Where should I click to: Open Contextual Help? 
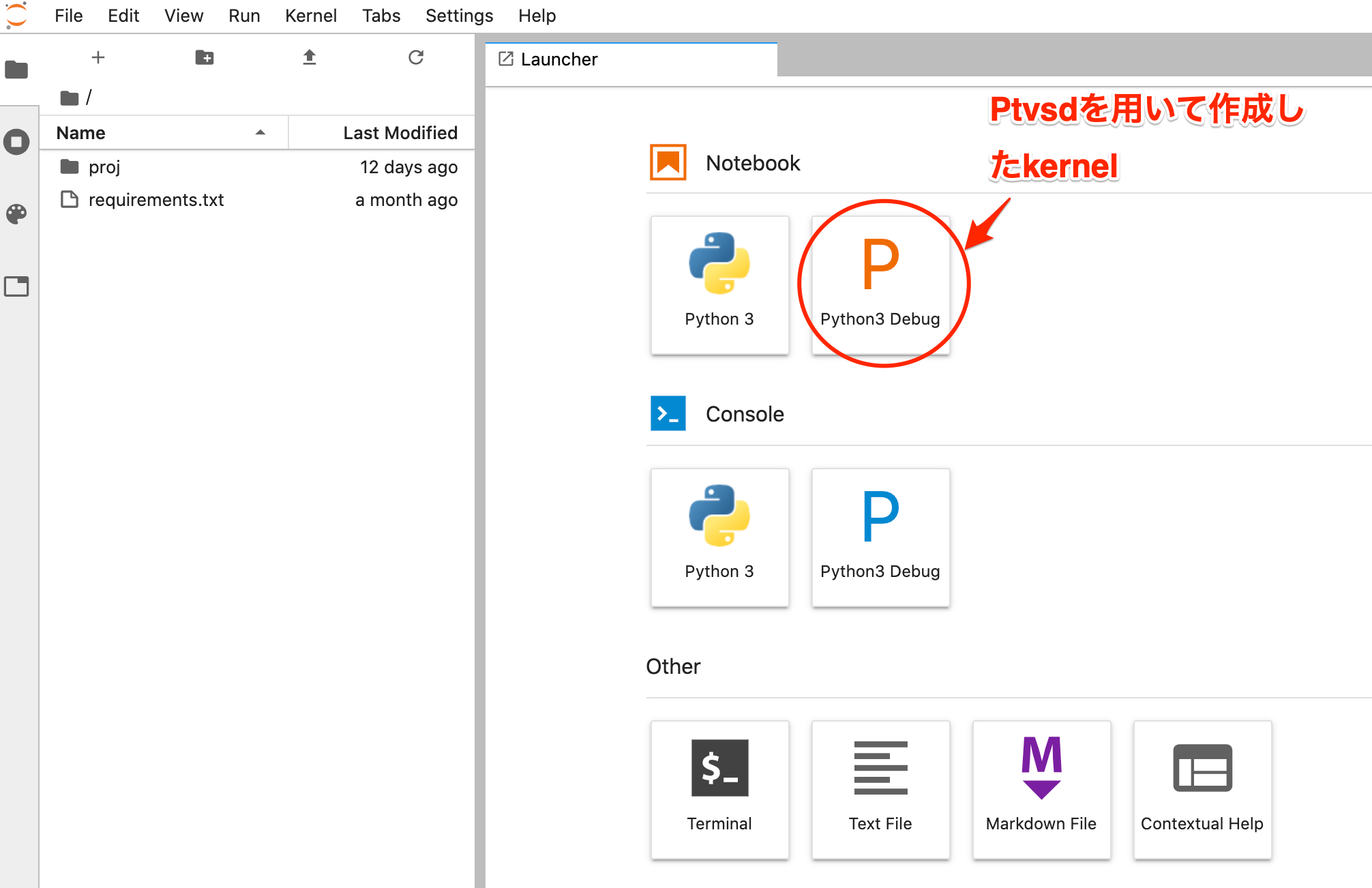click(1202, 789)
